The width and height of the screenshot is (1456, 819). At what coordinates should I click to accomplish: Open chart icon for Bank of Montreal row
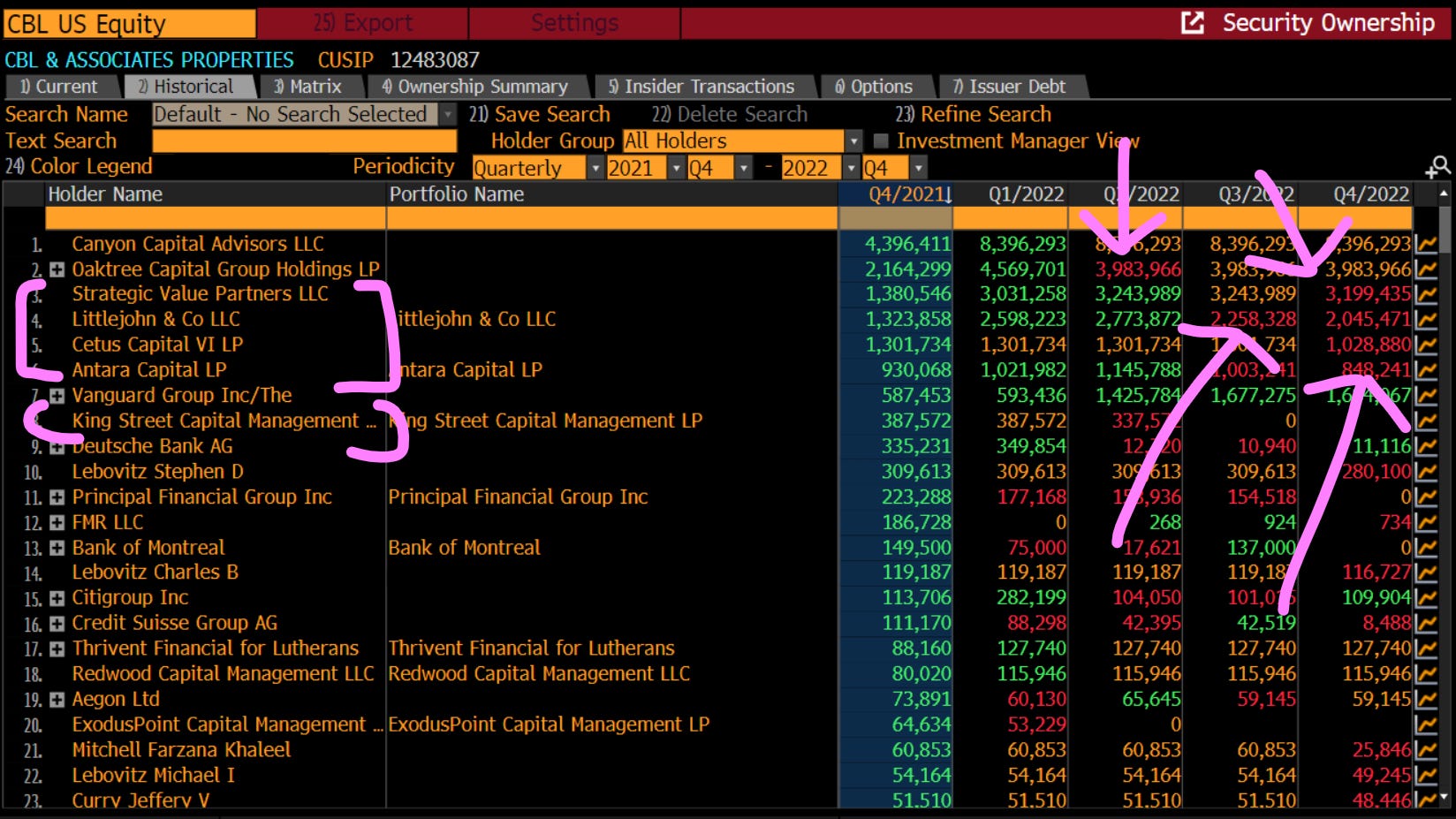(x=1425, y=548)
